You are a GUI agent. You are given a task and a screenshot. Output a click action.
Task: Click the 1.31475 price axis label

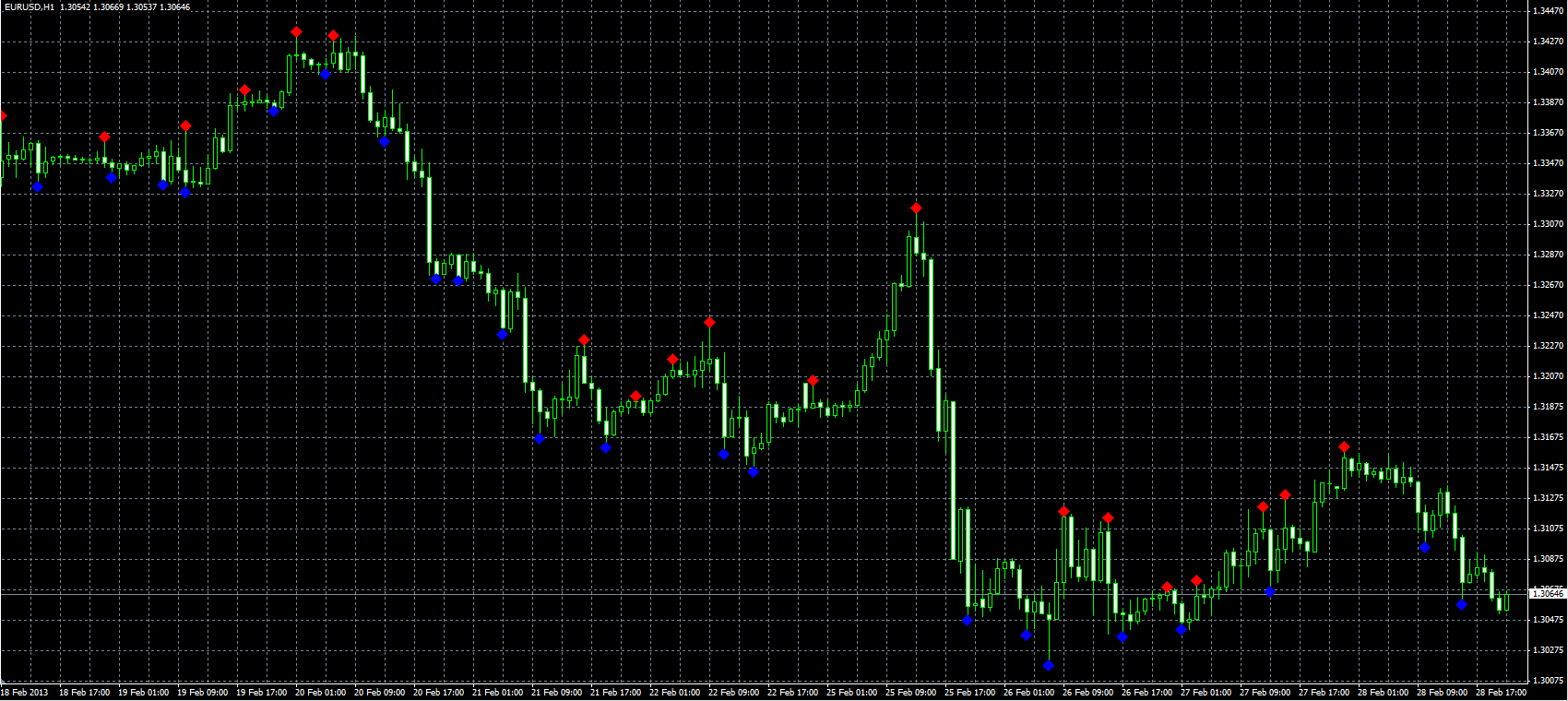coord(1549,468)
